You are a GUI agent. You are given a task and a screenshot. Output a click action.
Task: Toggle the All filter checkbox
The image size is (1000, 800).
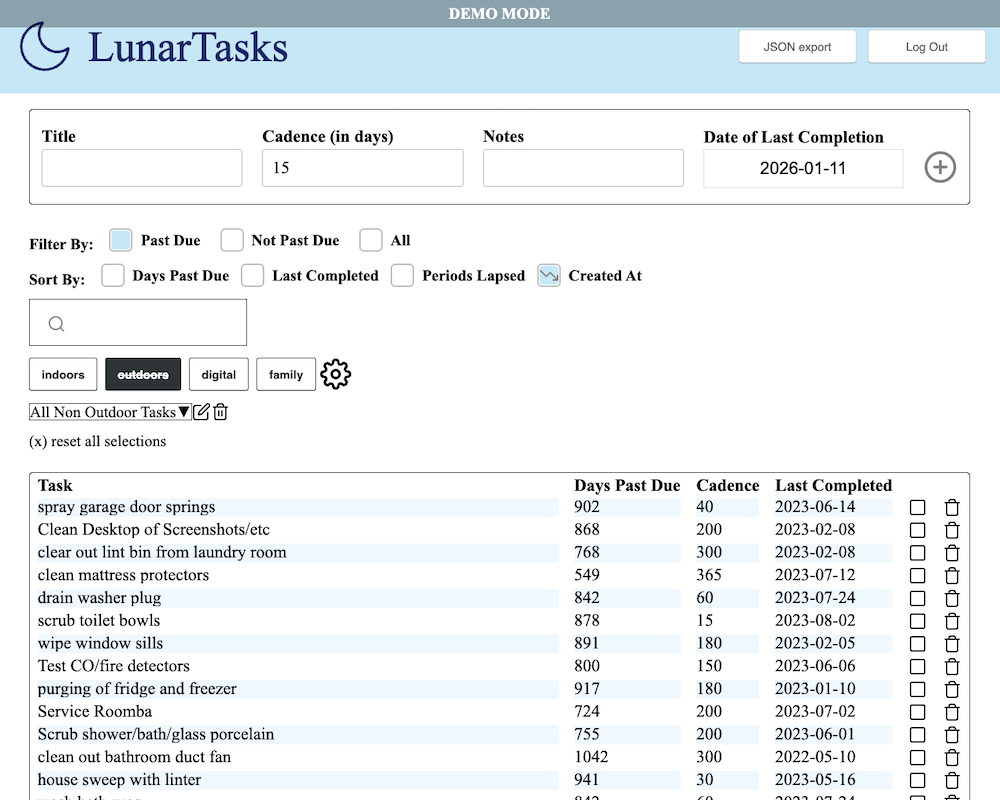(x=371, y=240)
